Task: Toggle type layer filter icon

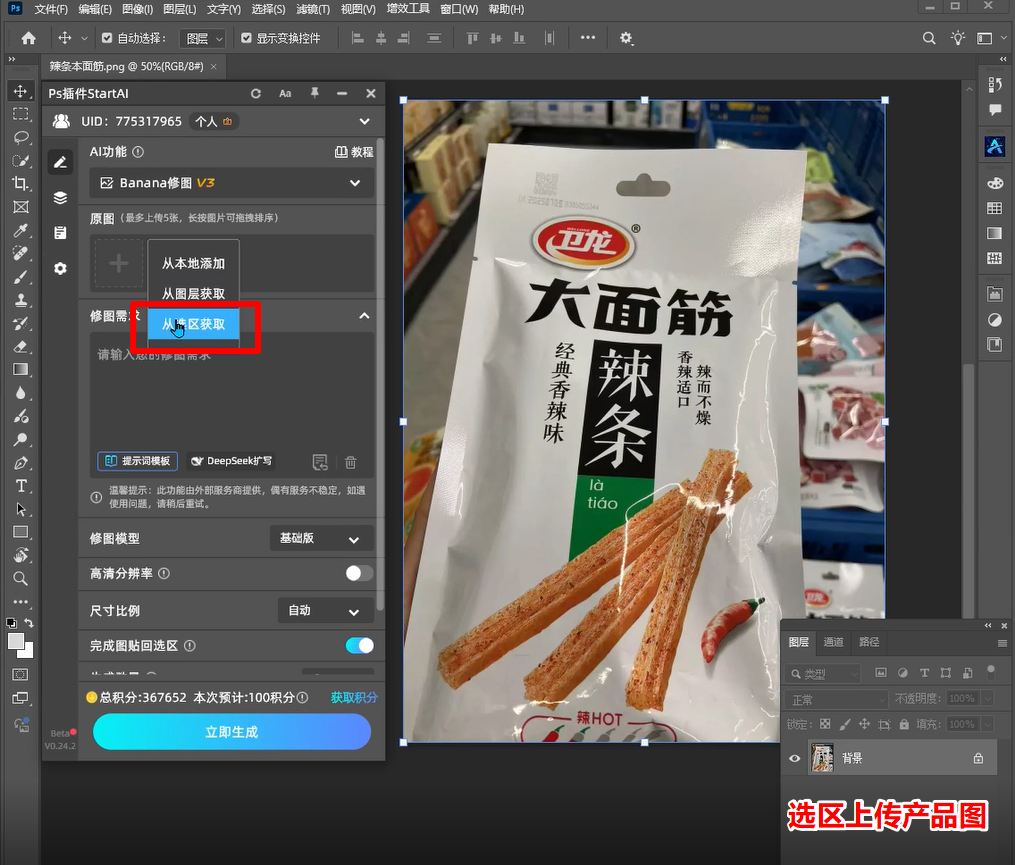Action: (x=924, y=673)
